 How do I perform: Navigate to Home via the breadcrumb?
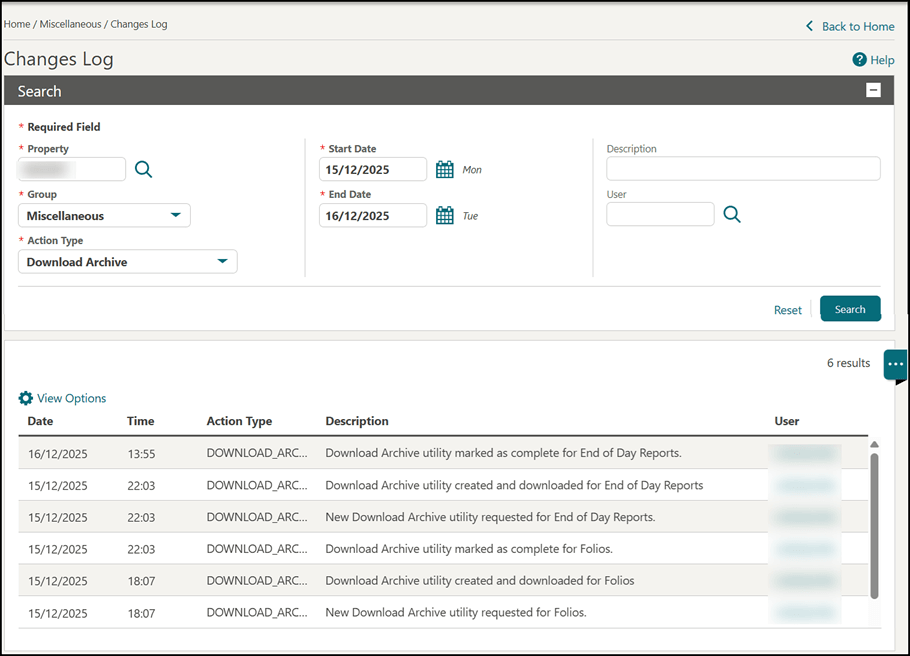[x=16, y=24]
